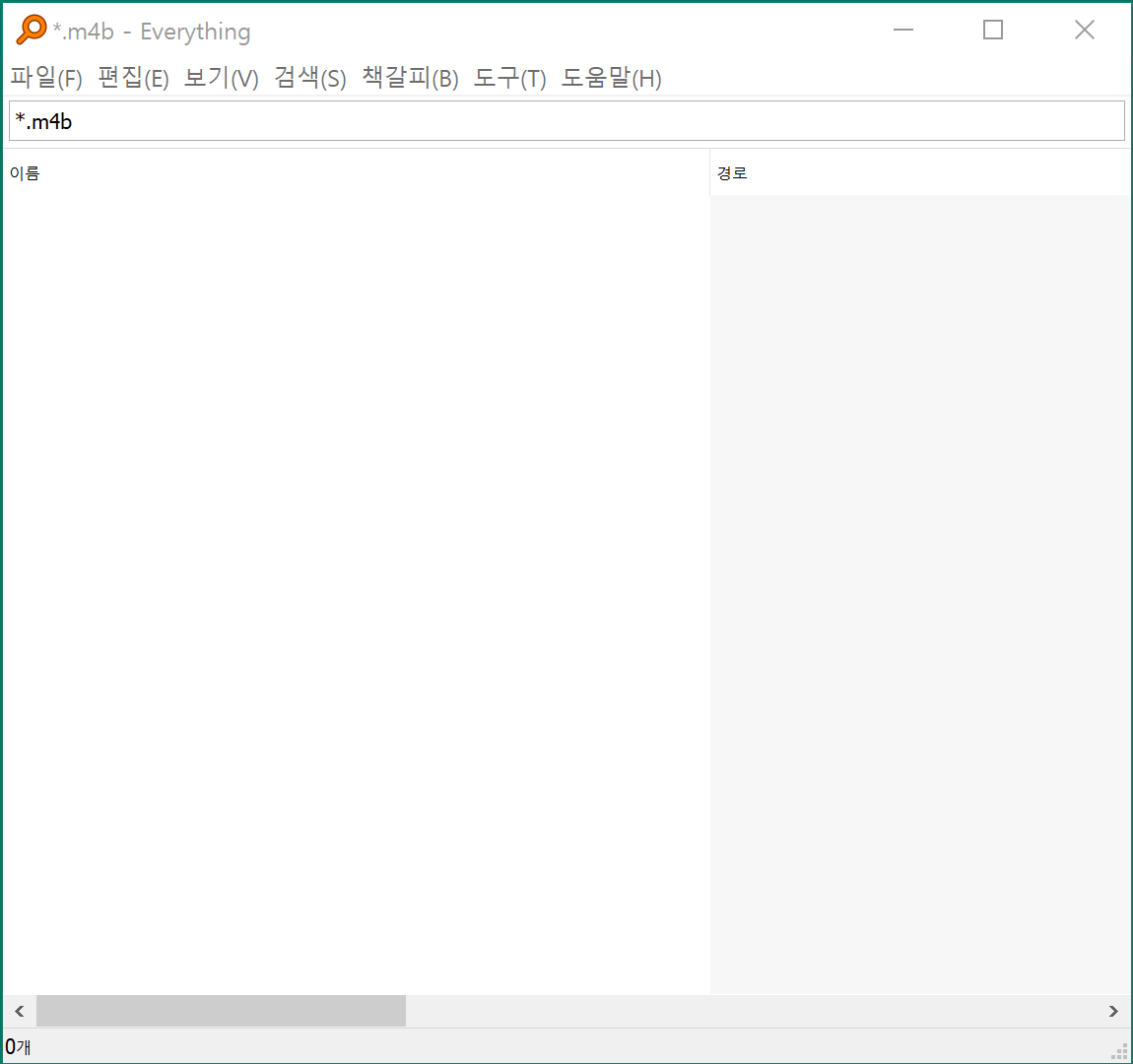Maximize the Everything window
The image size is (1133, 1064).
click(993, 30)
